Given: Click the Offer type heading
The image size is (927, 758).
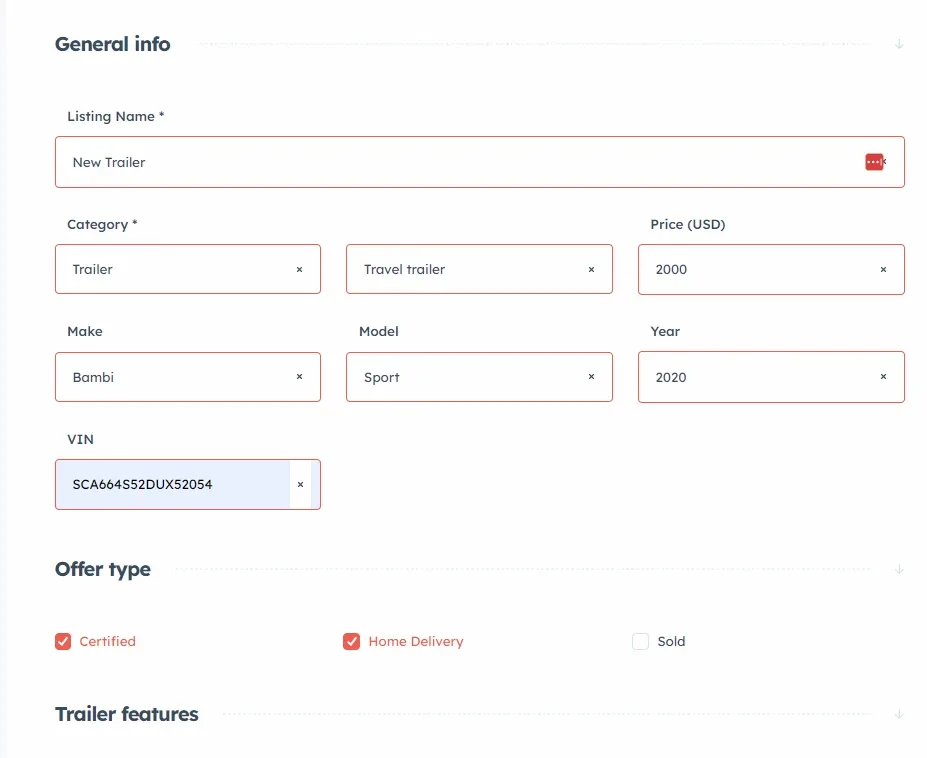Looking at the screenshot, I should tap(103, 569).
